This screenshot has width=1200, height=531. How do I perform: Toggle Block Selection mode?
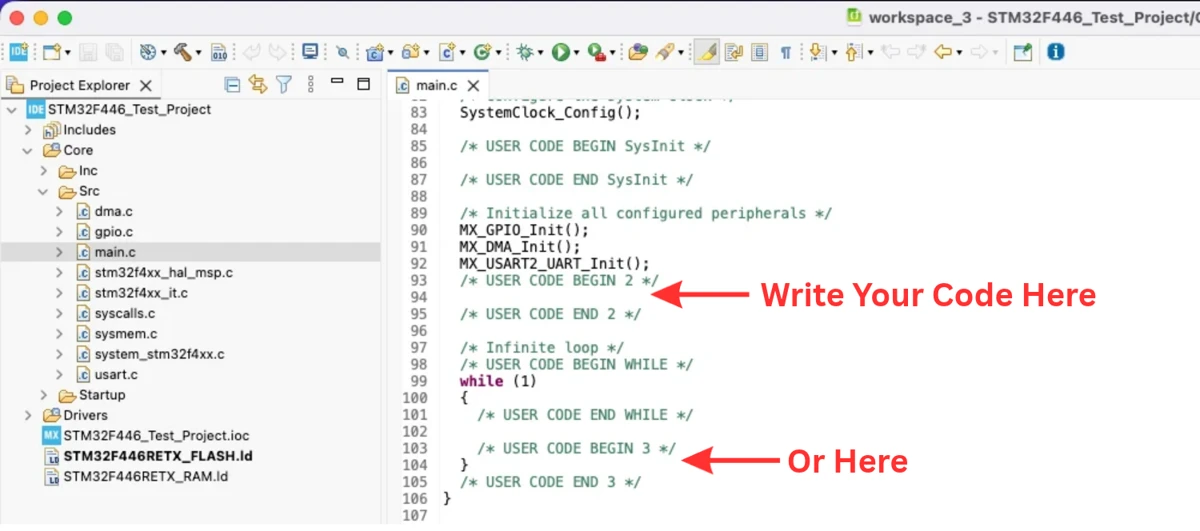[x=760, y=52]
